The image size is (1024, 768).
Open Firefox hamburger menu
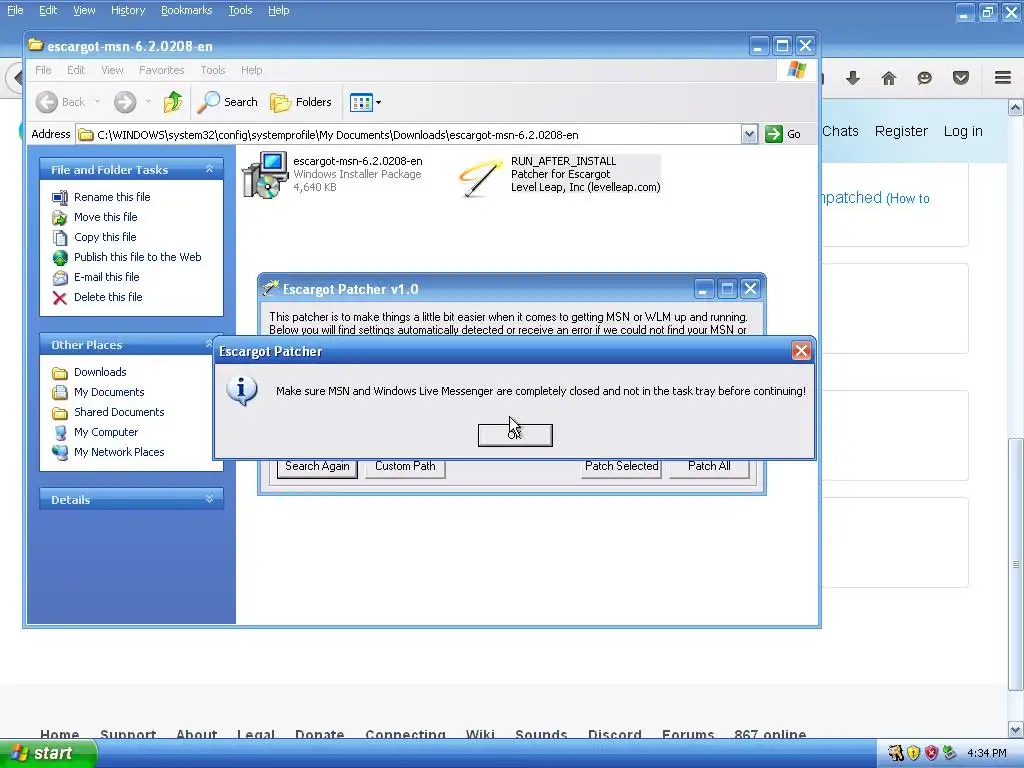[1003, 78]
